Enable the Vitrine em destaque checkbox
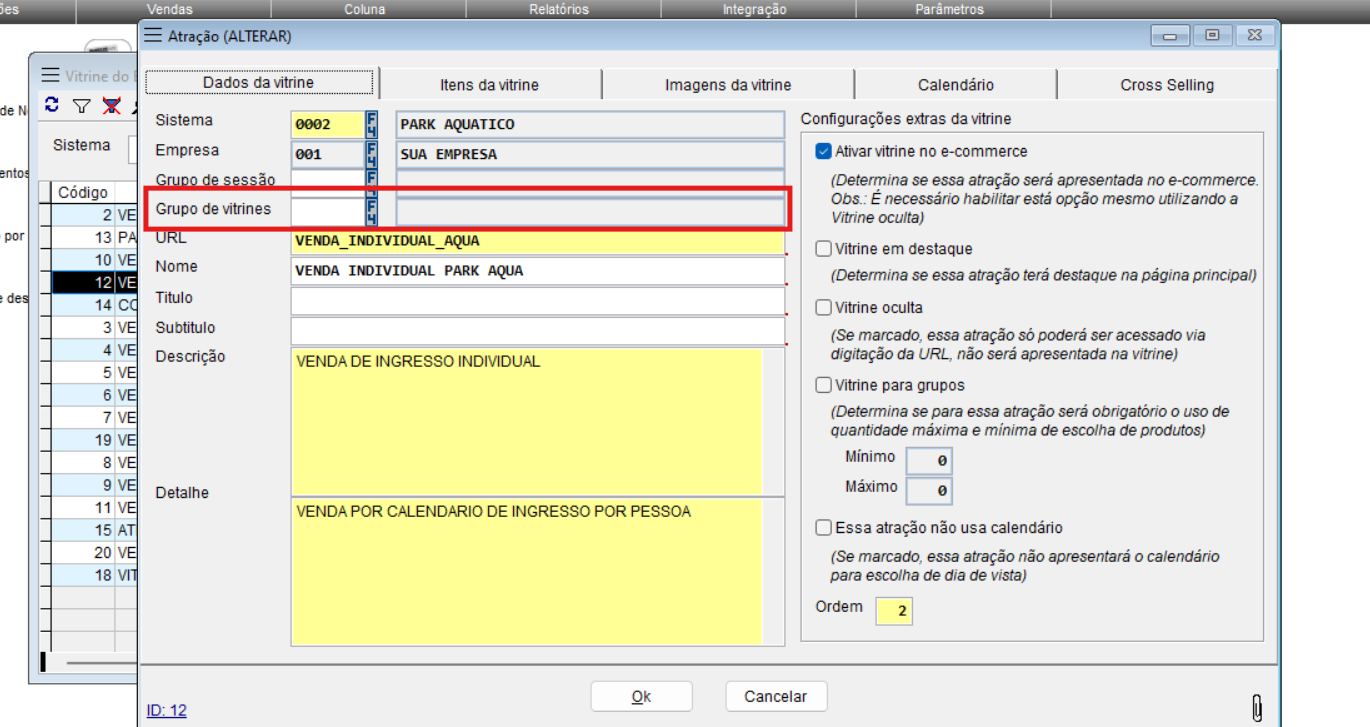The width and height of the screenshot is (1370, 727). tap(823, 249)
